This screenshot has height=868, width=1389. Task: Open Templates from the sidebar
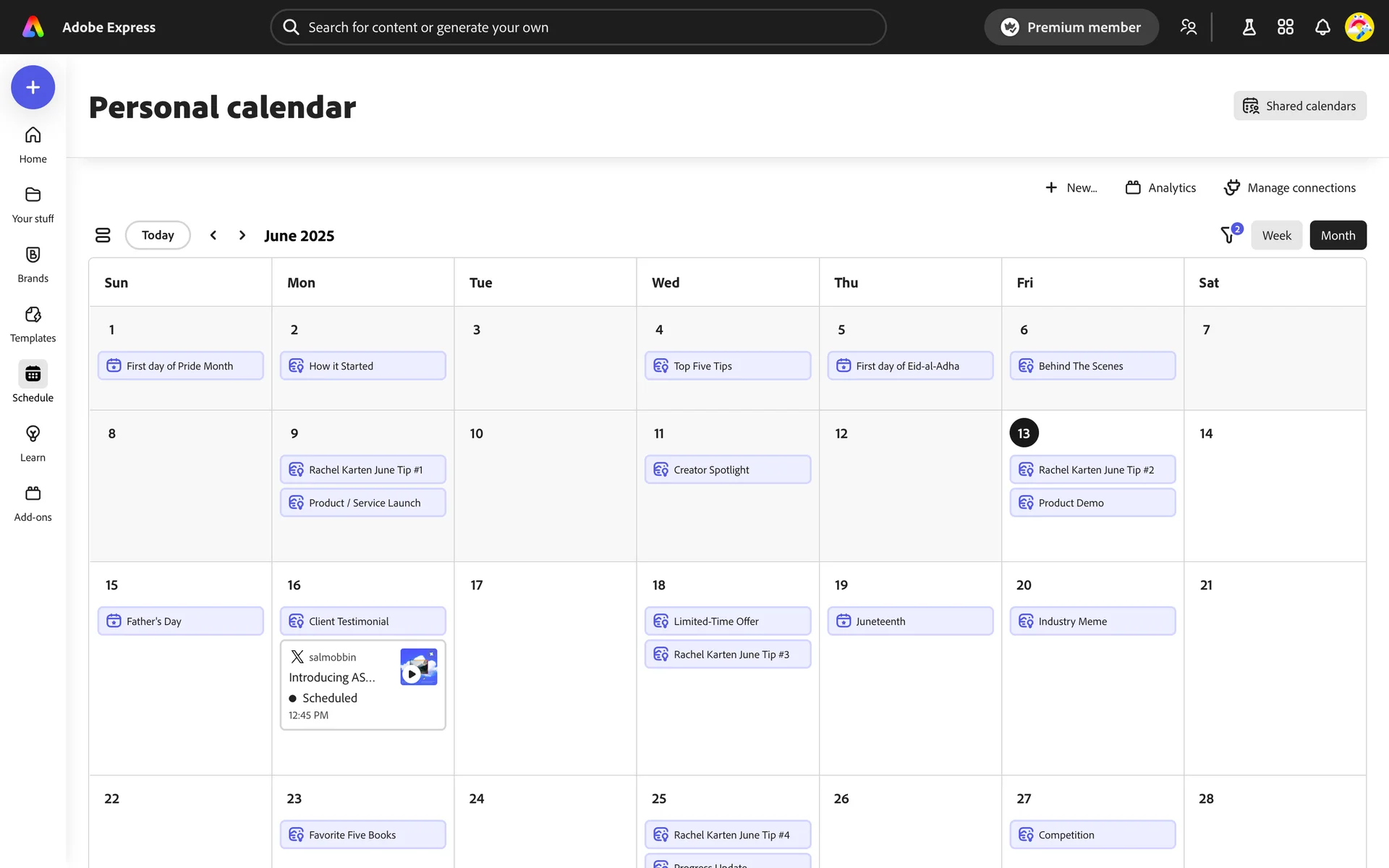[x=33, y=323]
